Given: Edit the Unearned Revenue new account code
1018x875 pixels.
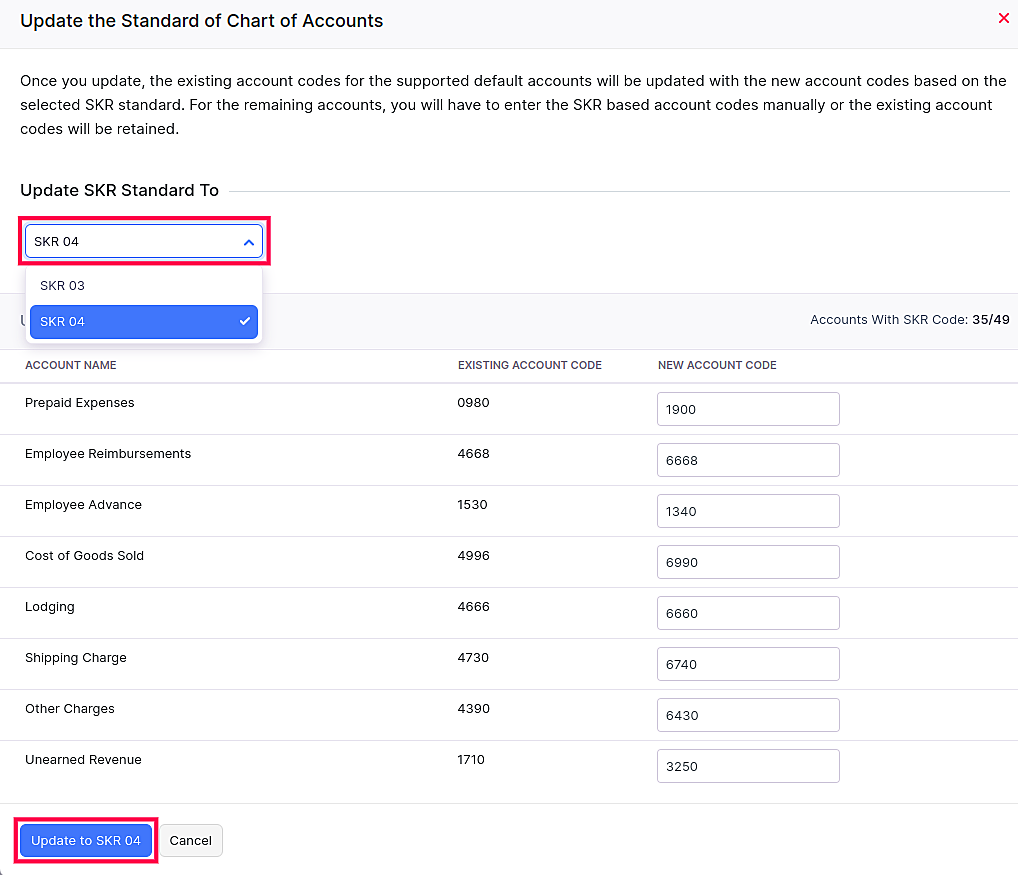Looking at the screenshot, I should (747, 766).
